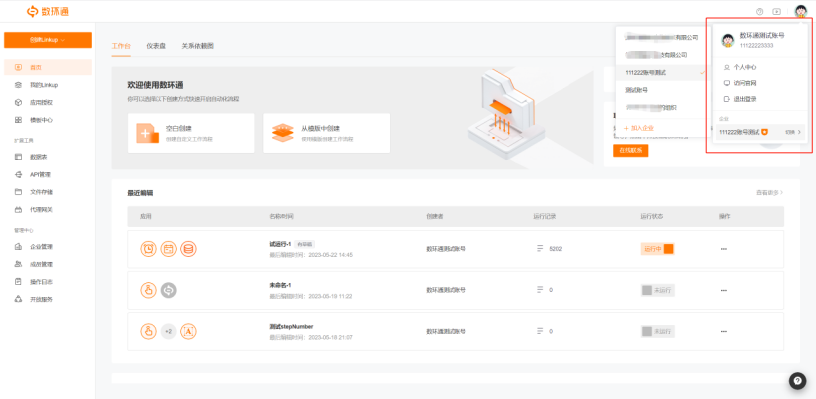Toggle off the 运行中 switch for 试运行-1
The image size is (816, 399).
pos(657,249)
